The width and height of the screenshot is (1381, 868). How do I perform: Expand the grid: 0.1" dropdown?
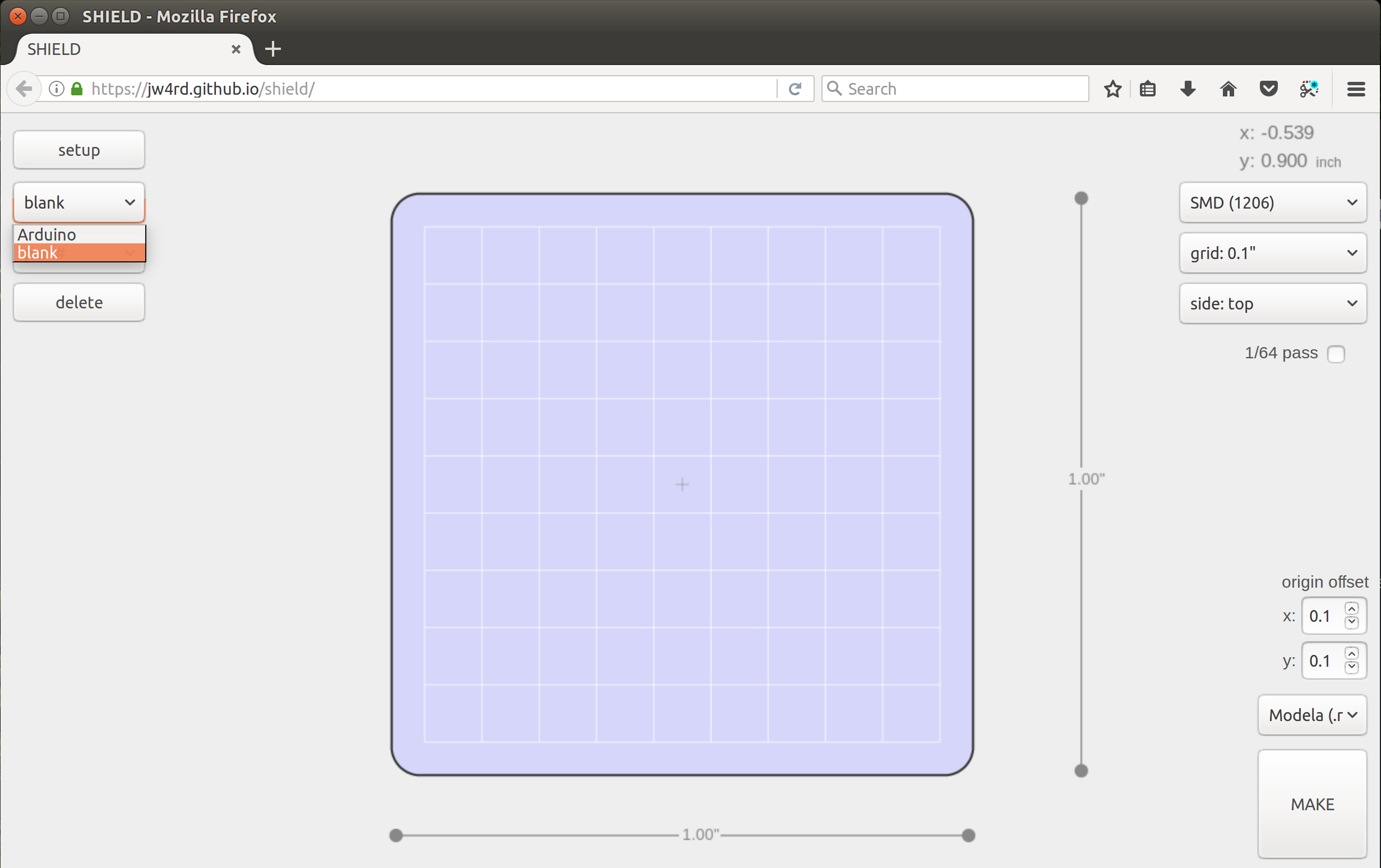(1273, 253)
